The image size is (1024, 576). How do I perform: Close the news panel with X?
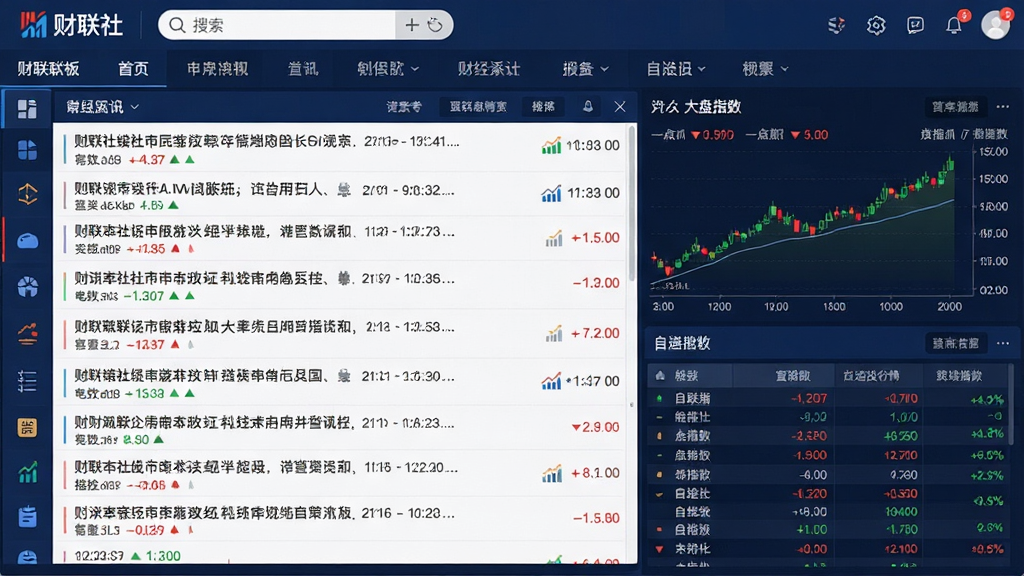click(x=620, y=106)
